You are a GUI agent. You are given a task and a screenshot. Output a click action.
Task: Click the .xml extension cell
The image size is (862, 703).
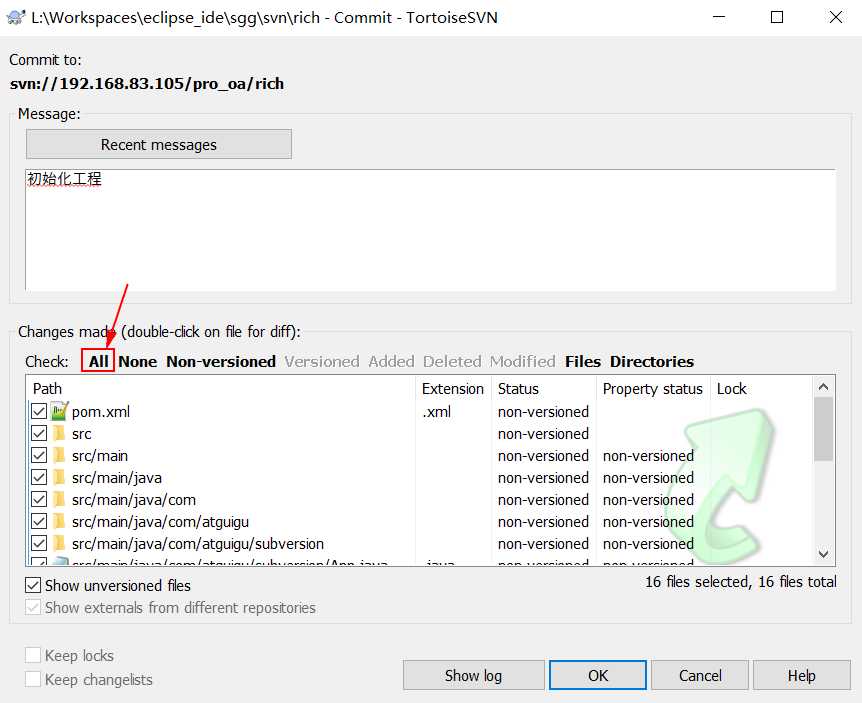(436, 412)
